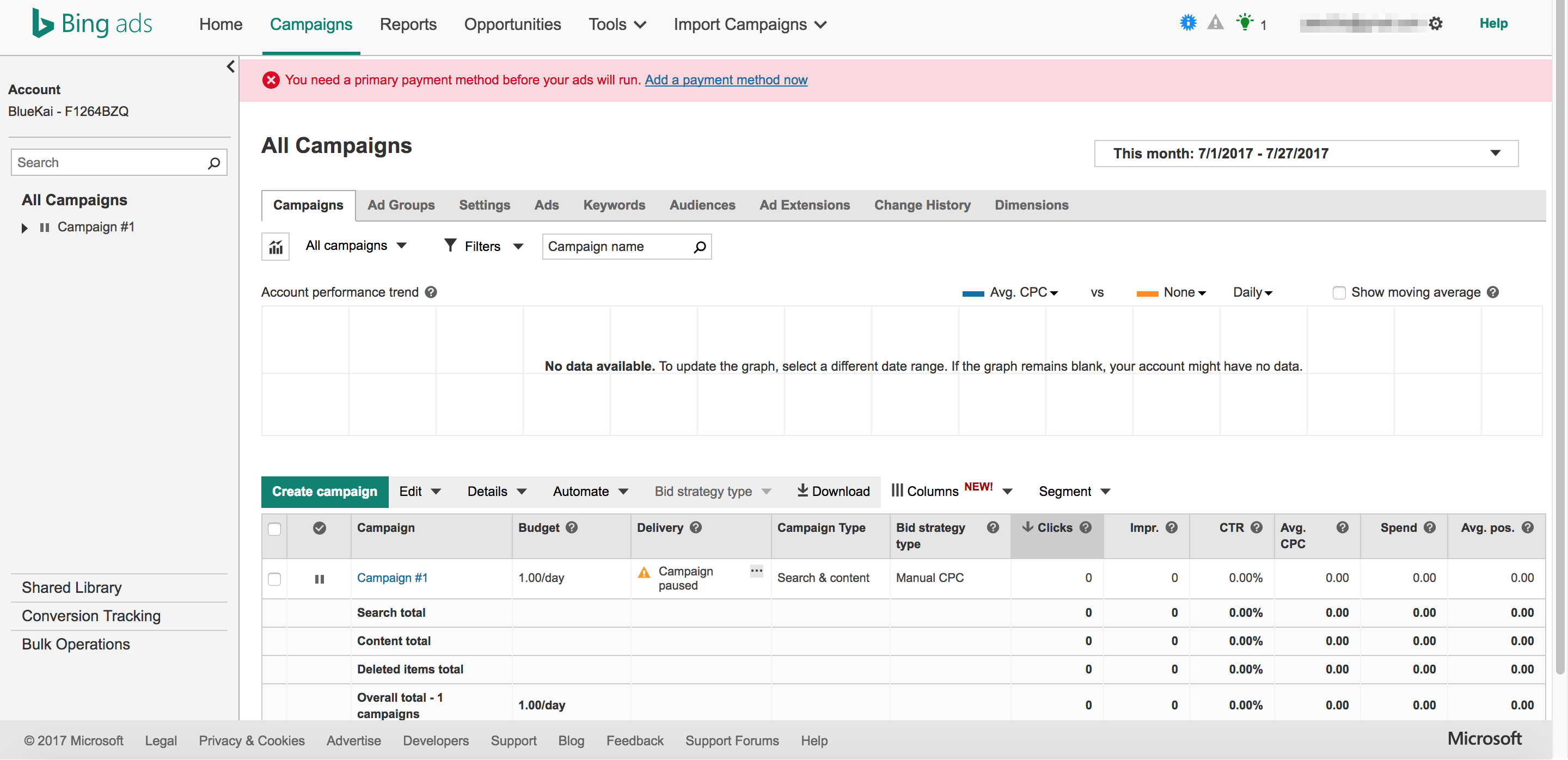Follow Add a payment method now link
The image size is (1568, 760).
point(726,81)
